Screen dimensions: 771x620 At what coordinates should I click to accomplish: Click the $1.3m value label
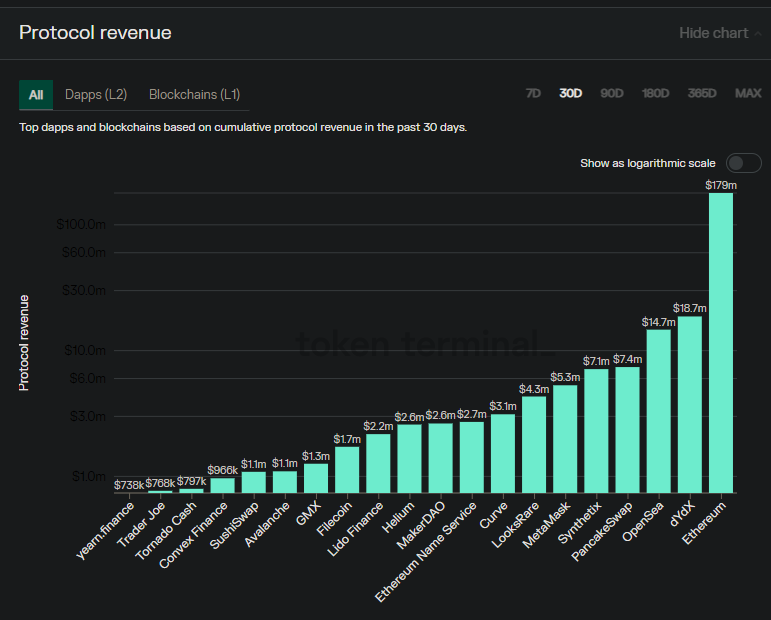click(316, 456)
